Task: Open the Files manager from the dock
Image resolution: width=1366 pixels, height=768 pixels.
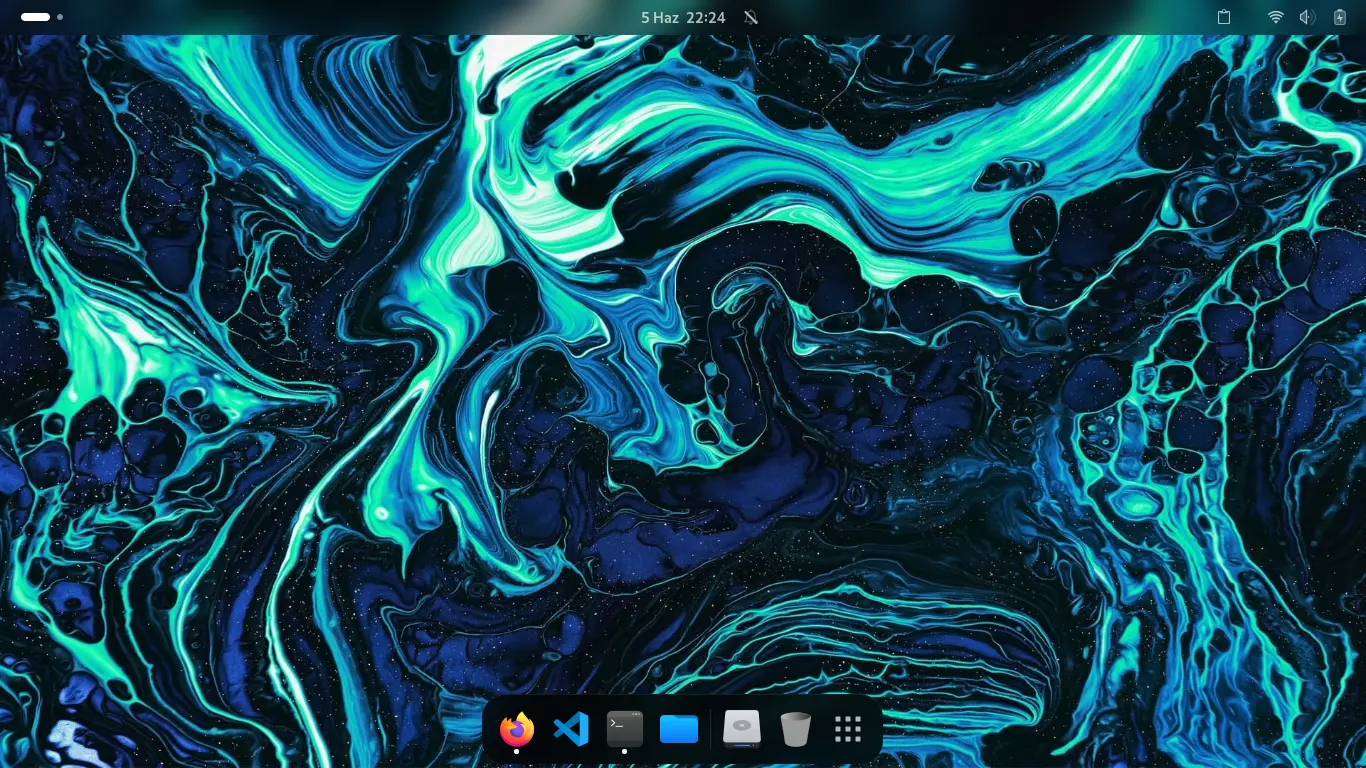Action: pyautogui.click(x=679, y=729)
